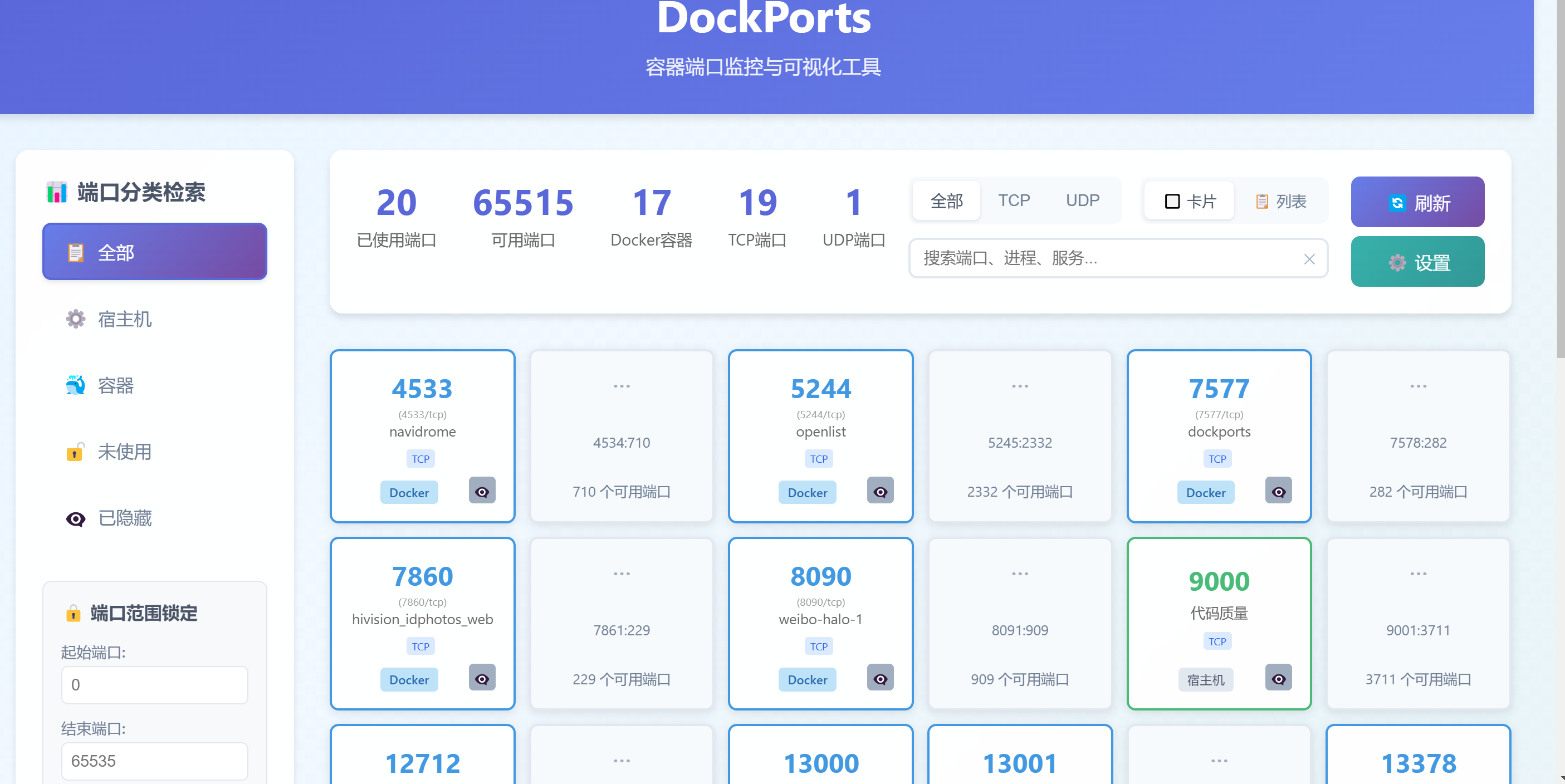
Task: Click the lock icon beside 端口范围锁定
Action: (x=74, y=612)
